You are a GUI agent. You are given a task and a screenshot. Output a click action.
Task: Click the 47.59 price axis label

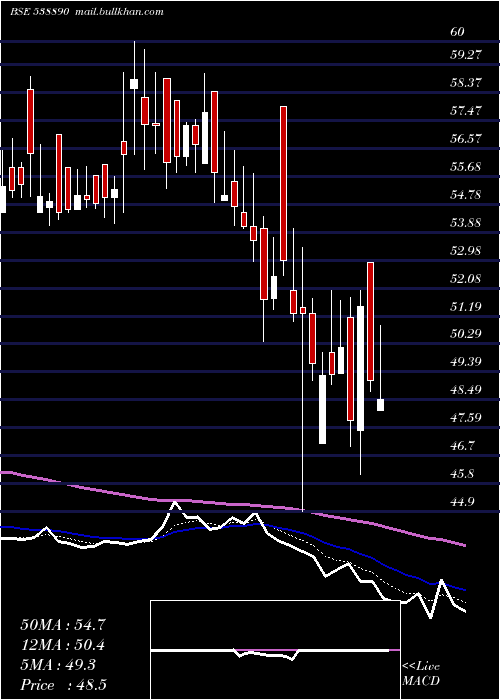(x=465, y=418)
